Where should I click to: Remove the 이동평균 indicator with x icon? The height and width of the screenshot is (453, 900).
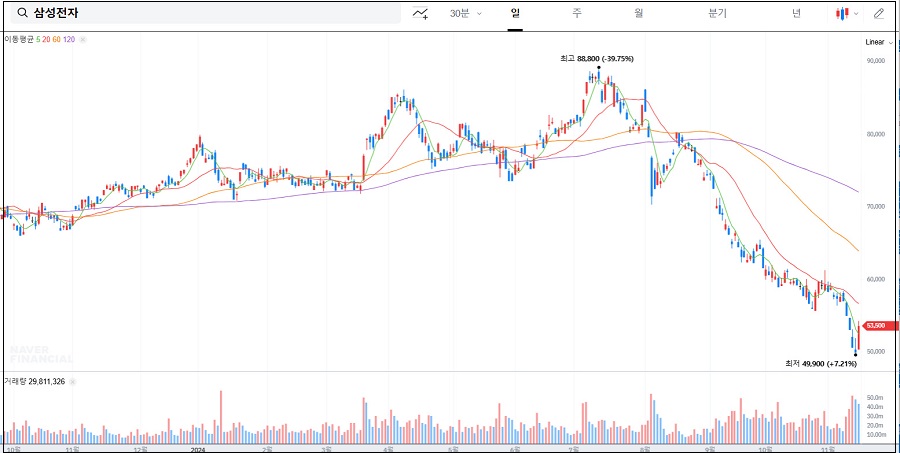83,39
